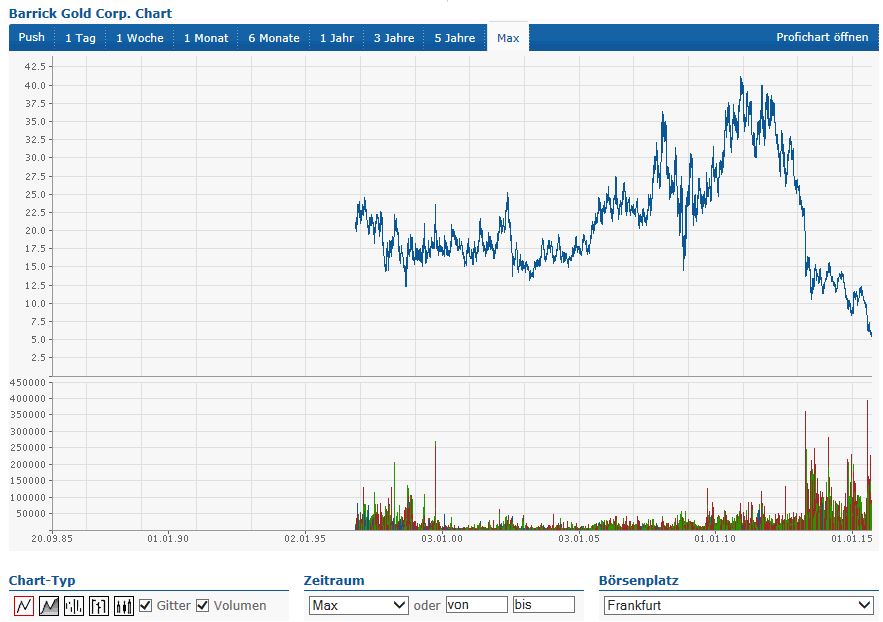The height and width of the screenshot is (622, 883).
Task: Click inside the von date input field
Action: click(477, 605)
